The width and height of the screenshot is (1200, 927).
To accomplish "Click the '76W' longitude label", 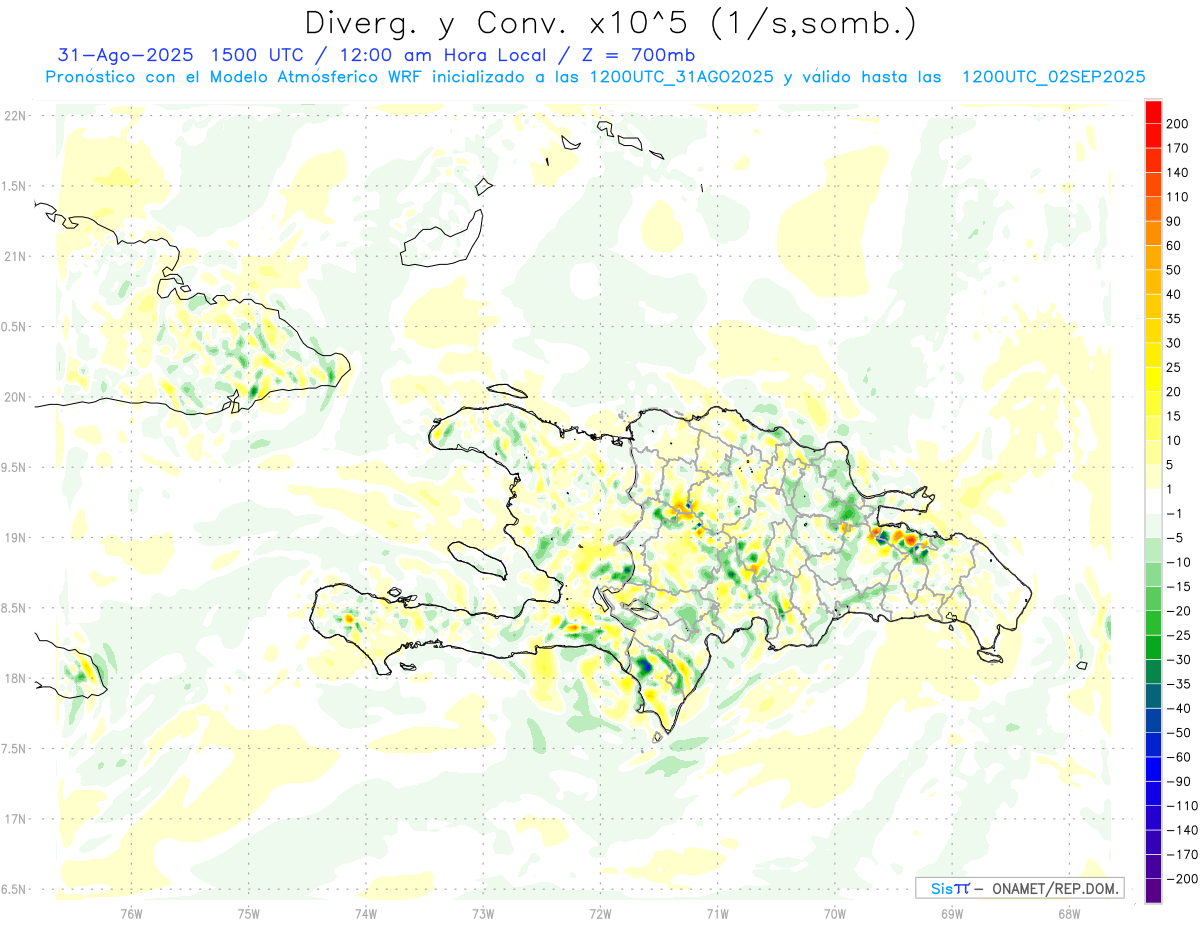I will pyautogui.click(x=131, y=913).
